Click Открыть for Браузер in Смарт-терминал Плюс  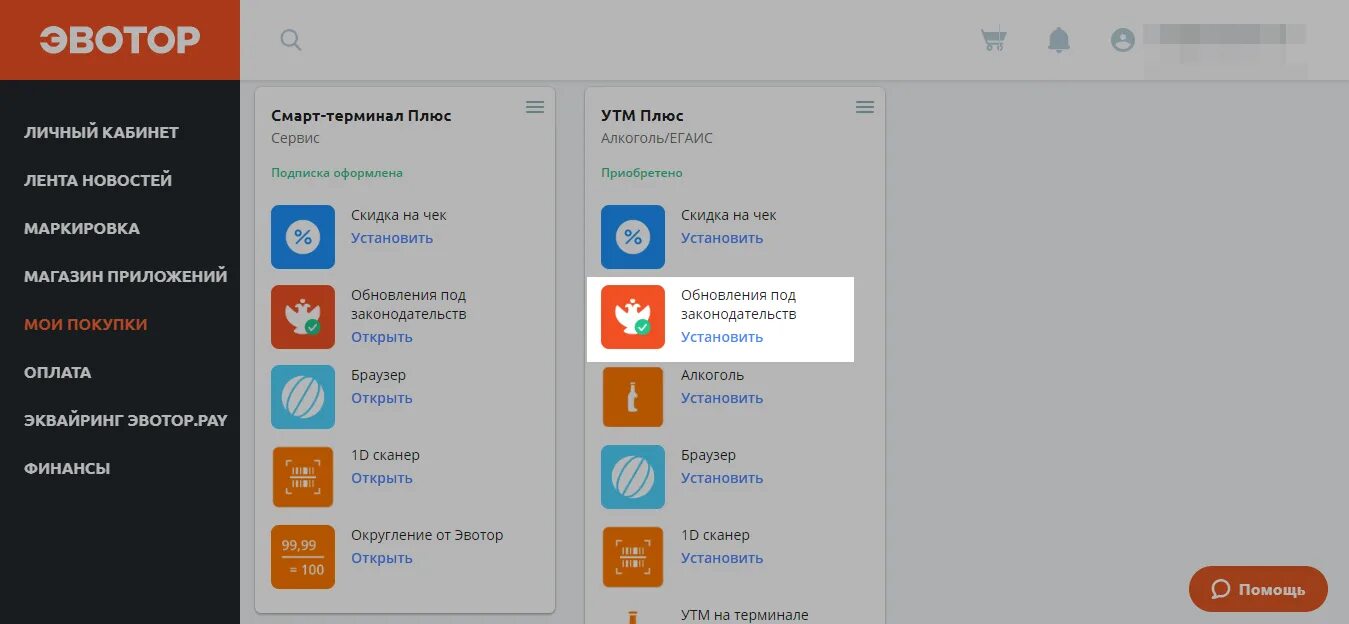pos(382,398)
